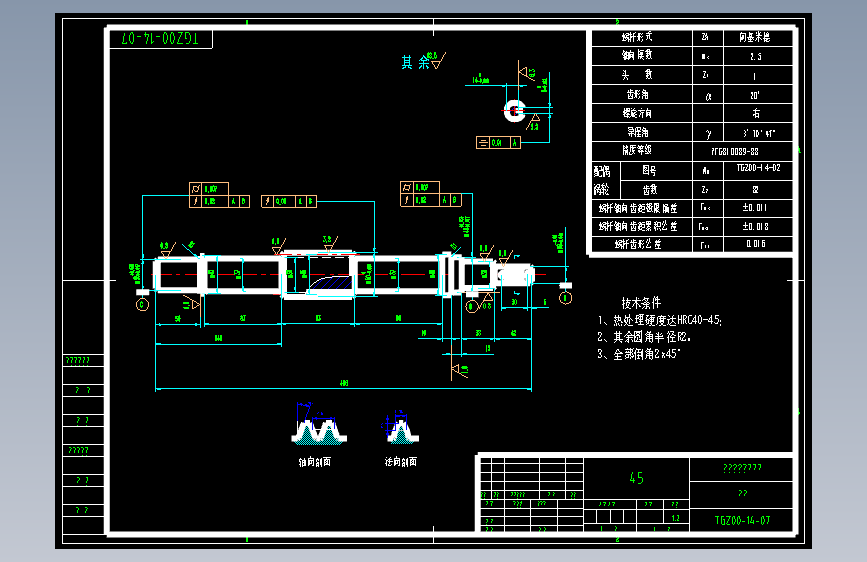Select note 3 about chamfer 2×45°
The width and height of the screenshot is (867, 562).
pos(639,354)
